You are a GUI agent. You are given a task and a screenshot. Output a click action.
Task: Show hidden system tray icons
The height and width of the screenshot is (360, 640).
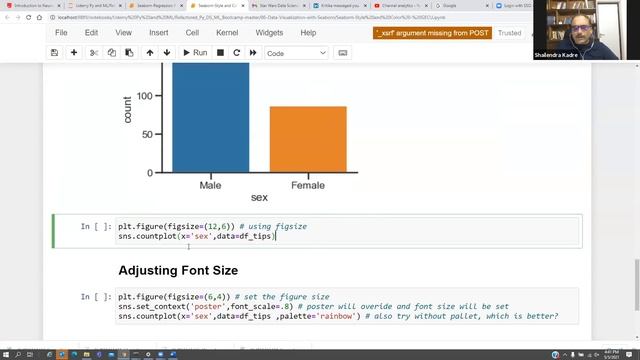point(565,355)
